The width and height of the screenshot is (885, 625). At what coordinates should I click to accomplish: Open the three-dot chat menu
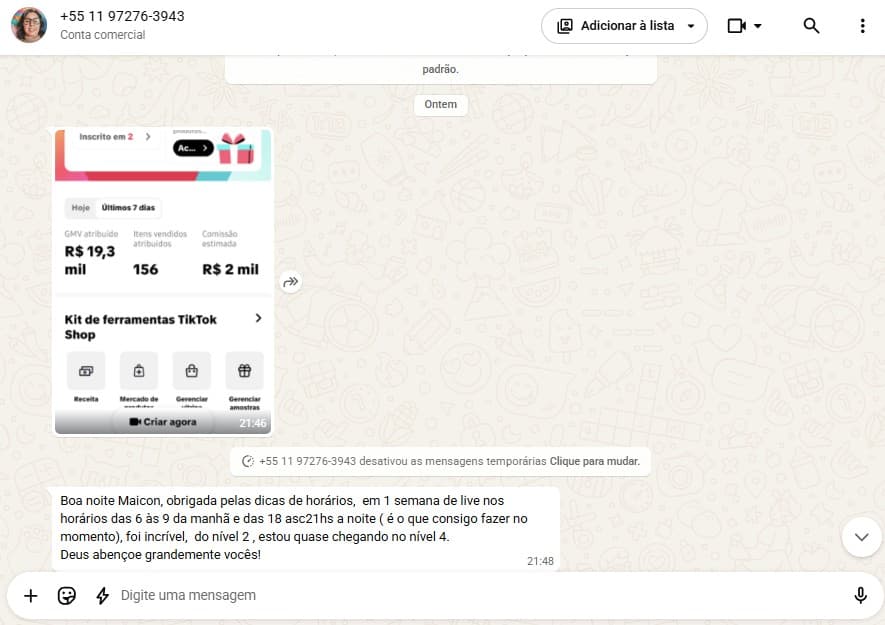[862, 26]
